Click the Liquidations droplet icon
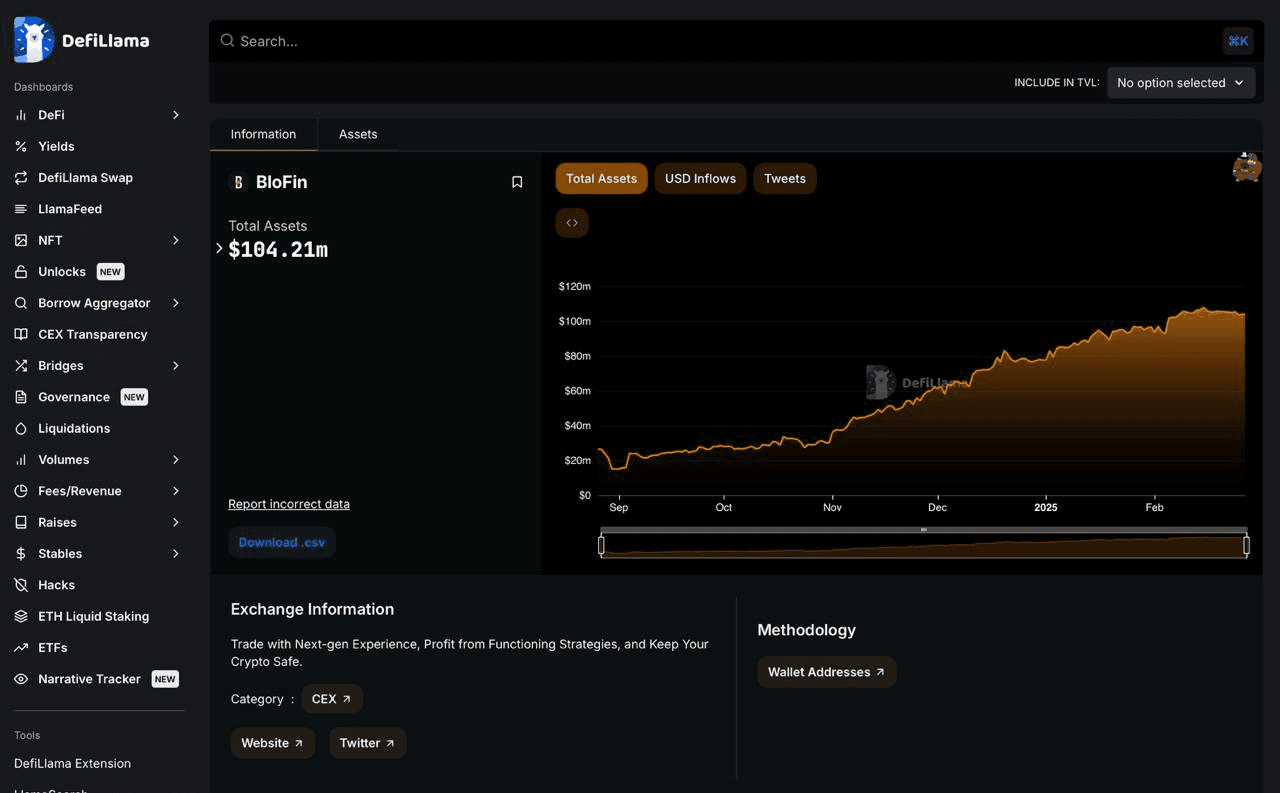Viewport: 1280px width, 793px height. point(21,428)
